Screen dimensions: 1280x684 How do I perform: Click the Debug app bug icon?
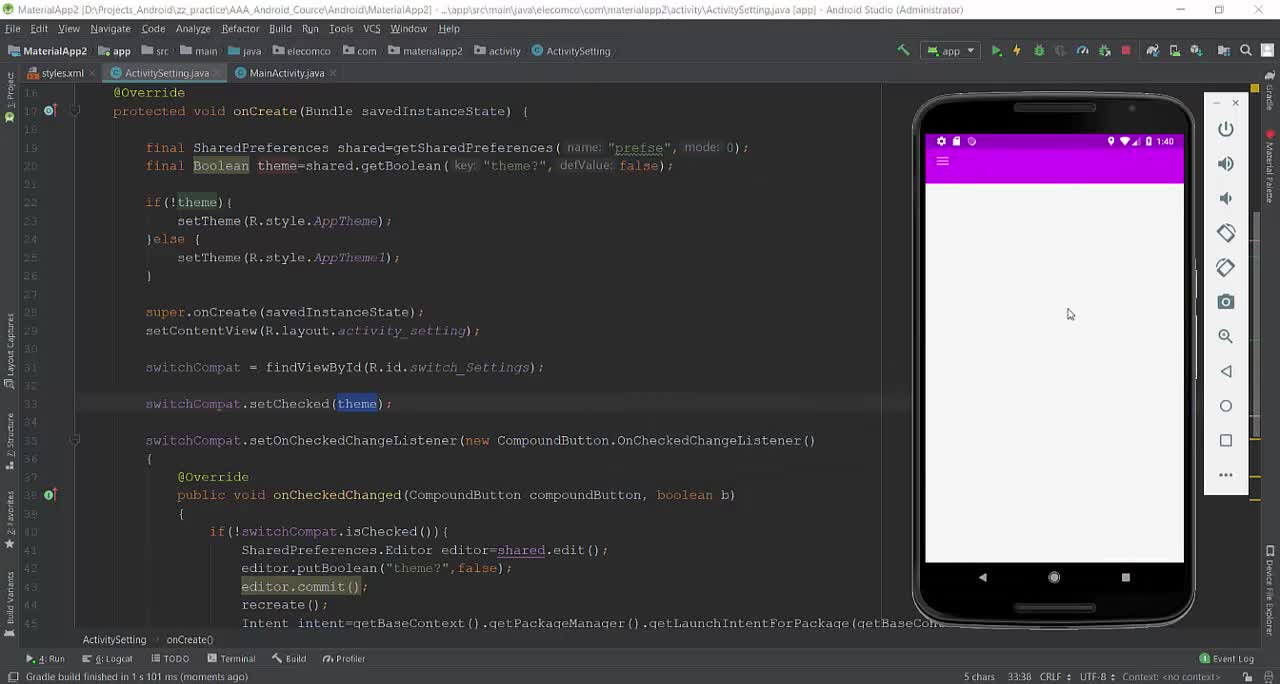click(1038, 51)
